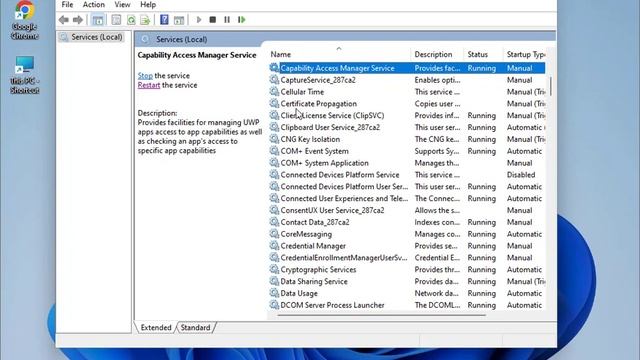Open the View menu
The height and width of the screenshot is (360, 640).
pyautogui.click(x=122, y=4)
